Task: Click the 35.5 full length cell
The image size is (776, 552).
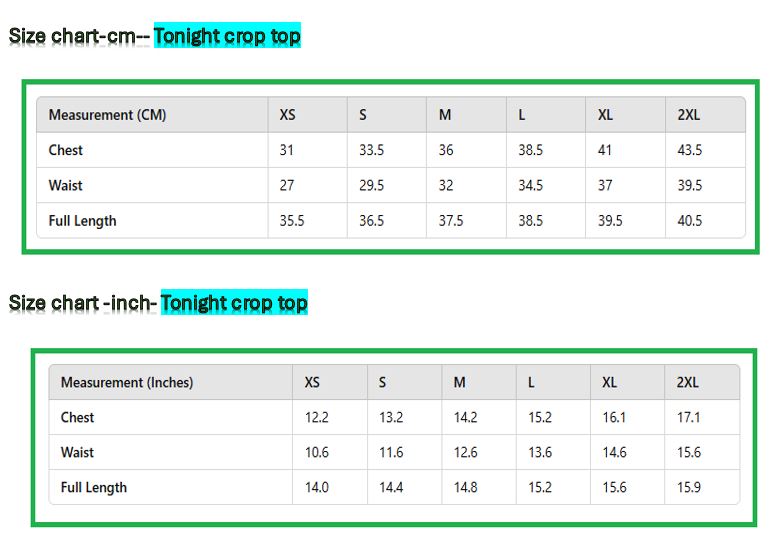Action: (x=292, y=221)
